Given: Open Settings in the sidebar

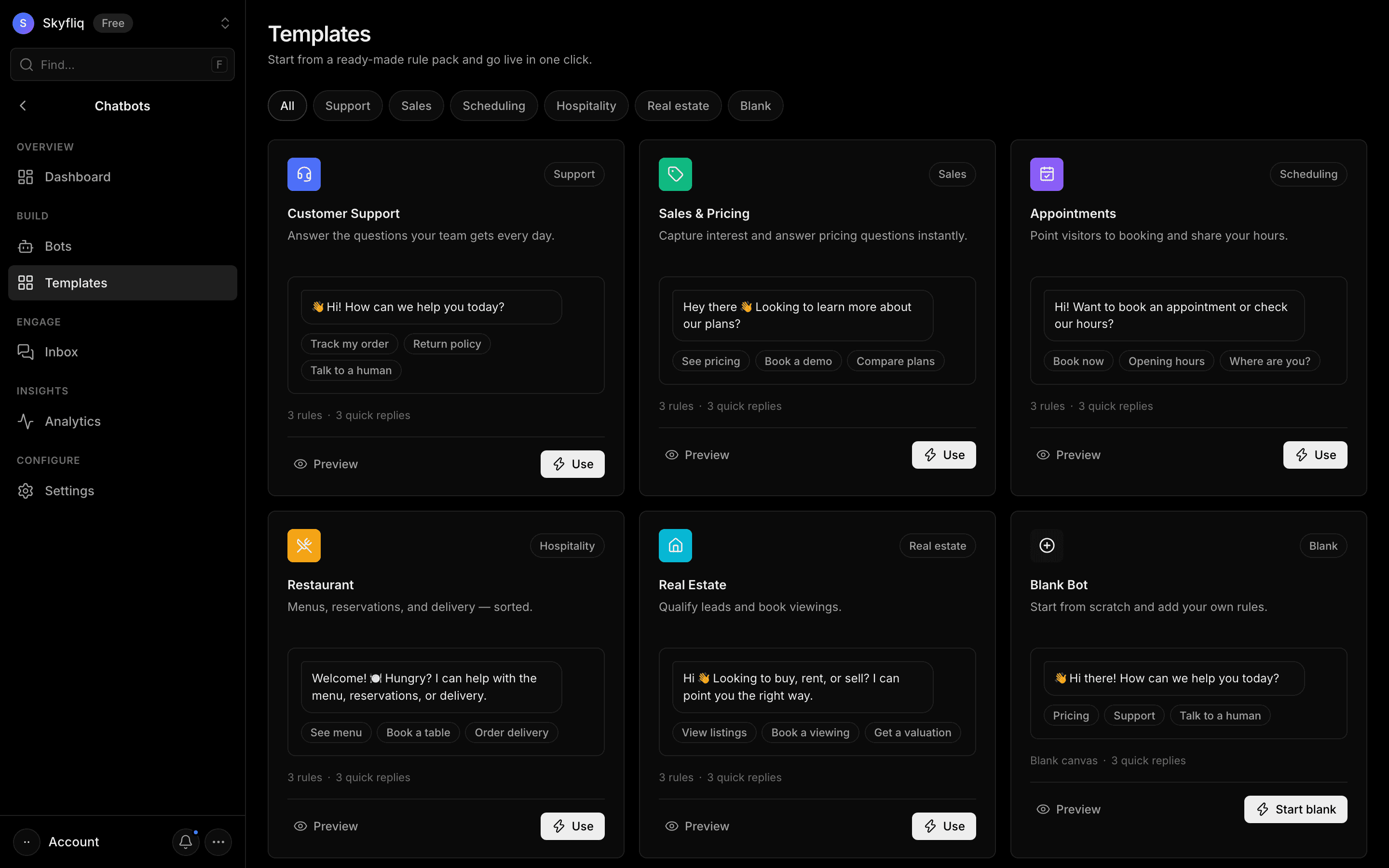Looking at the screenshot, I should coord(122,491).
